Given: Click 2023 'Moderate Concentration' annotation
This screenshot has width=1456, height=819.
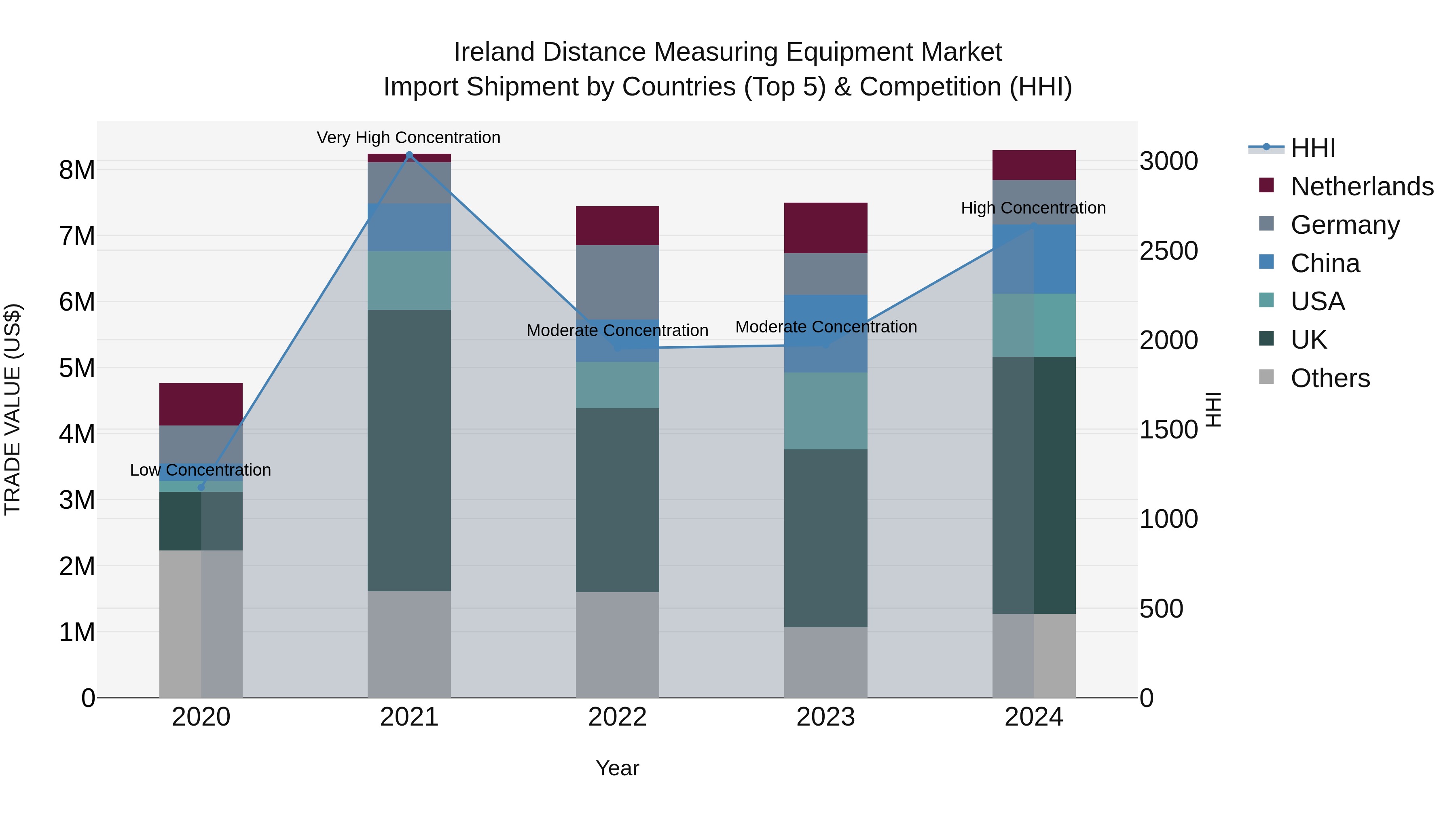Looking at the screenshot, I should click(x=826, y=327).
